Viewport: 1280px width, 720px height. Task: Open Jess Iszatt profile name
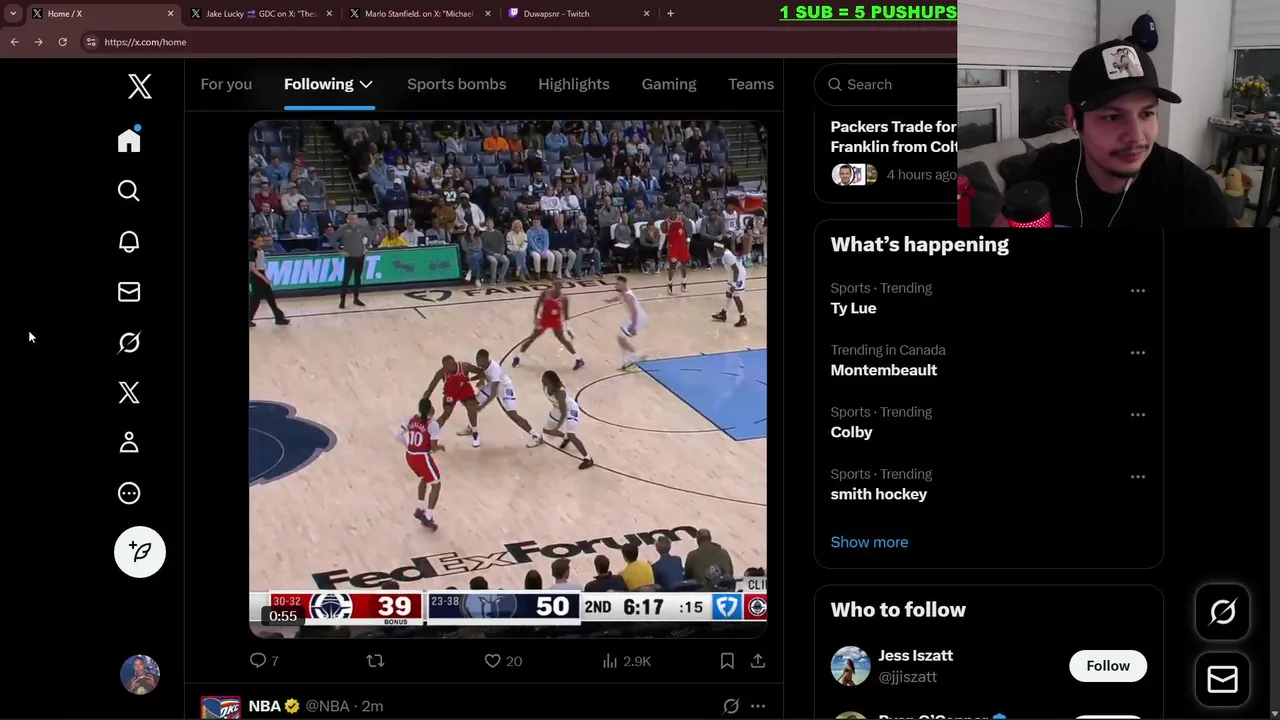(x=916, y=656)
